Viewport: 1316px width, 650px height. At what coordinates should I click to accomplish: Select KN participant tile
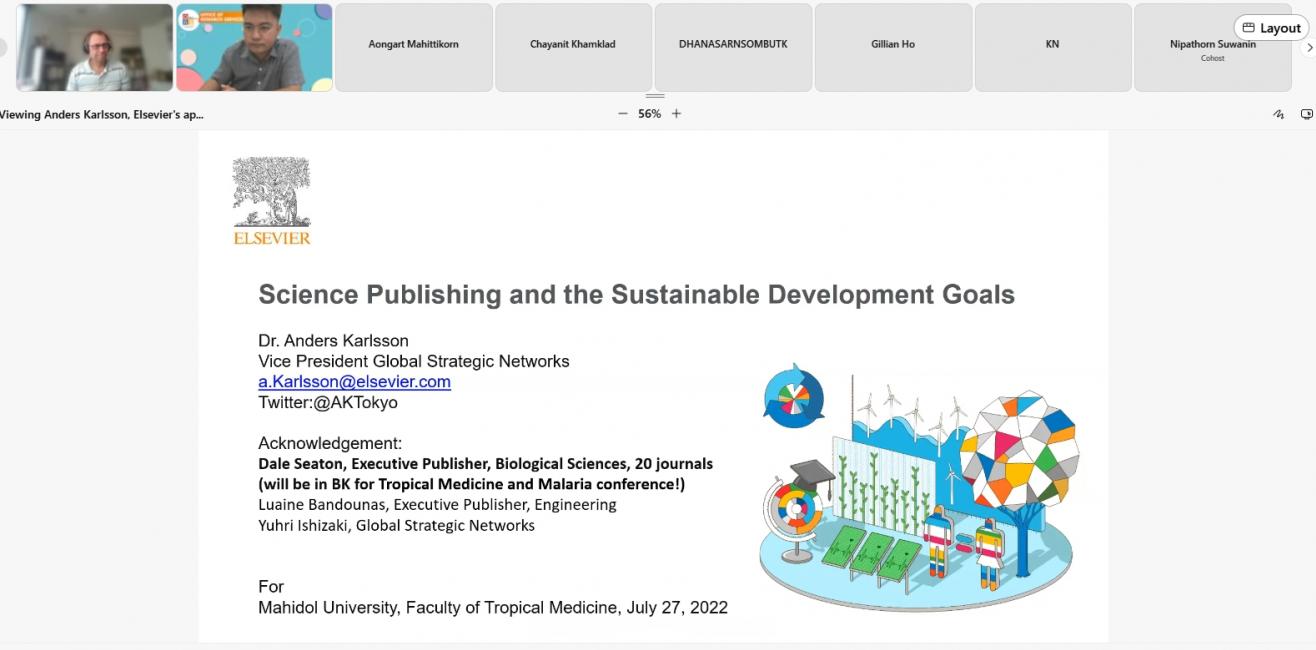1053,47
